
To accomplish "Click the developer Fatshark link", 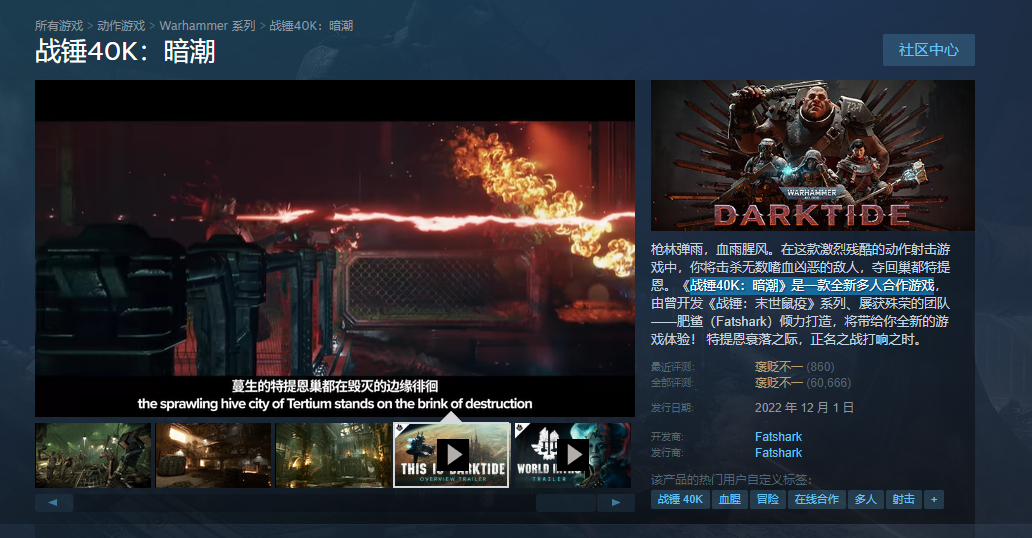I will [778, 437].
